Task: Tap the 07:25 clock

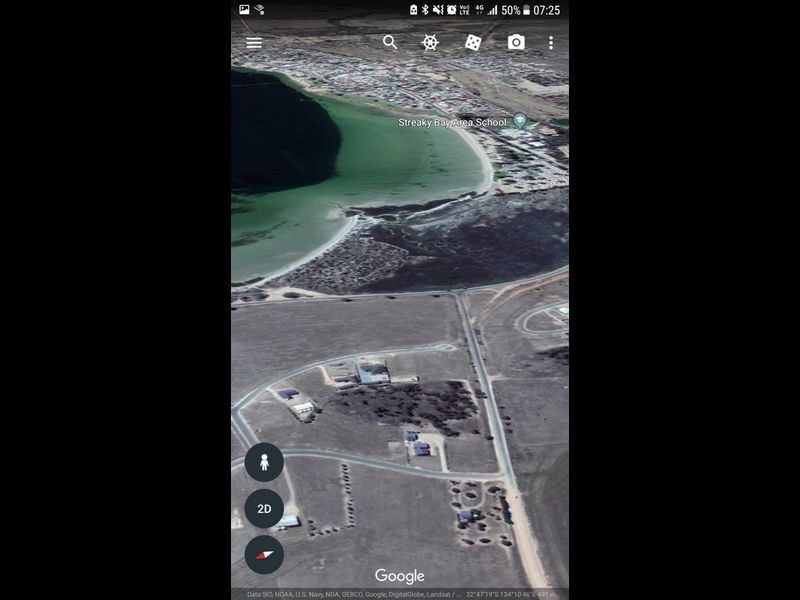Action: [x=546, y=10]
